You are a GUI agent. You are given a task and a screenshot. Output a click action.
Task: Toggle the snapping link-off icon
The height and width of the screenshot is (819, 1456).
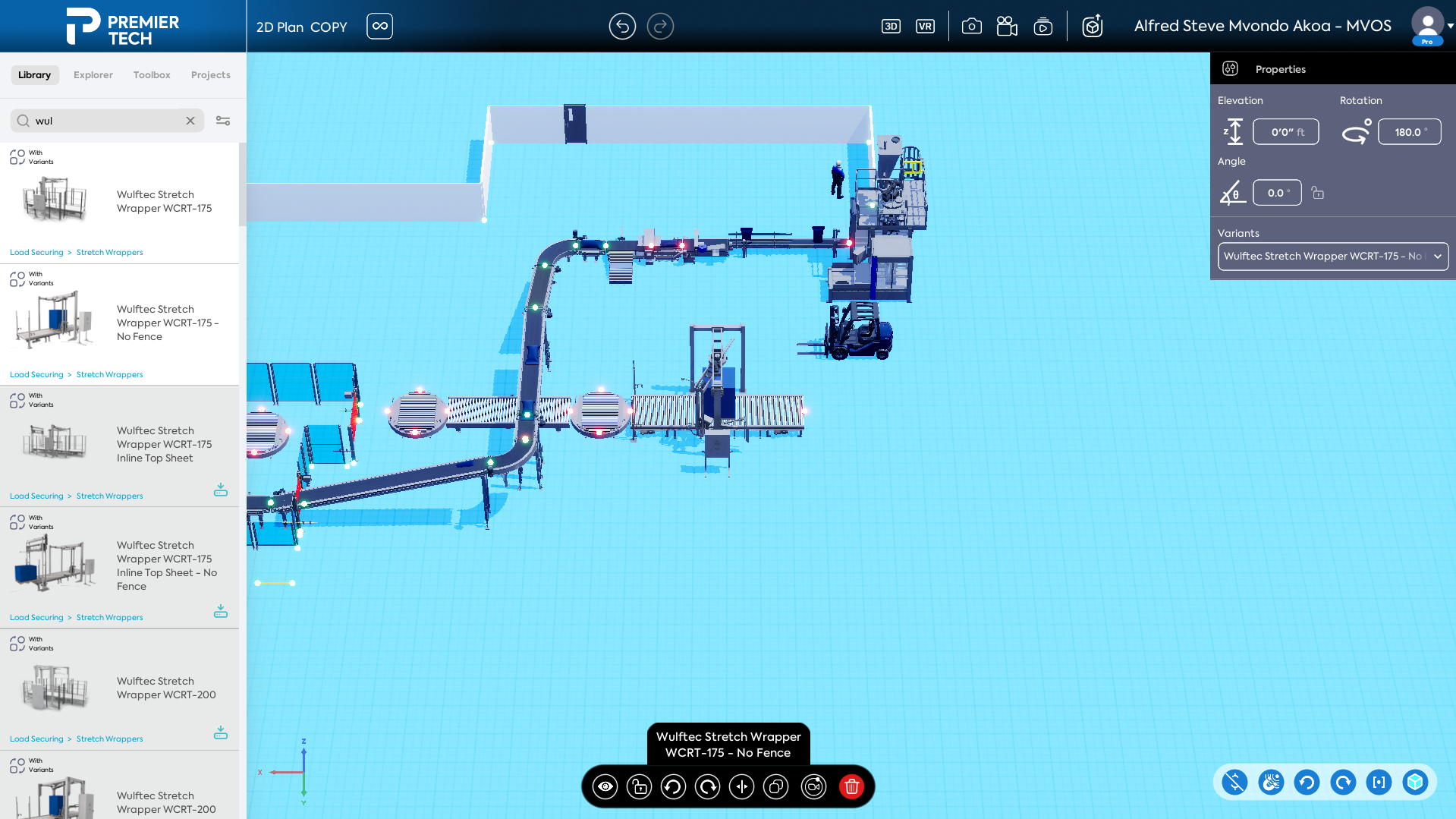(x=1234, y=782)
